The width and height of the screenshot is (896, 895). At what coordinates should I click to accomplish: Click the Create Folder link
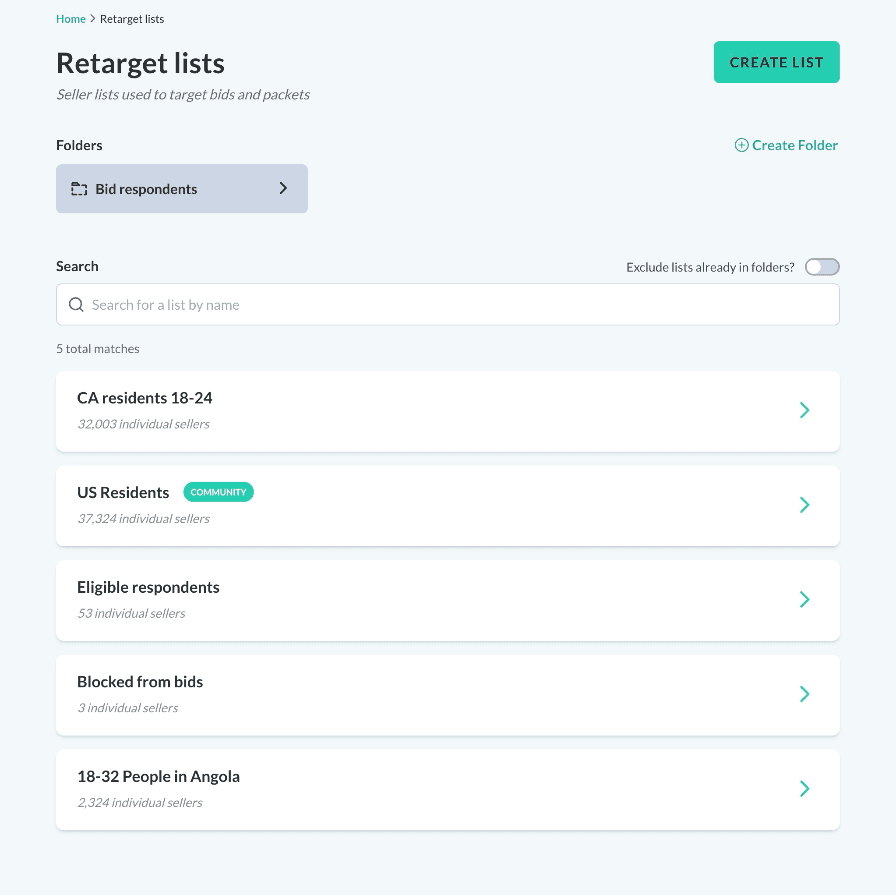tap(794, 145)
